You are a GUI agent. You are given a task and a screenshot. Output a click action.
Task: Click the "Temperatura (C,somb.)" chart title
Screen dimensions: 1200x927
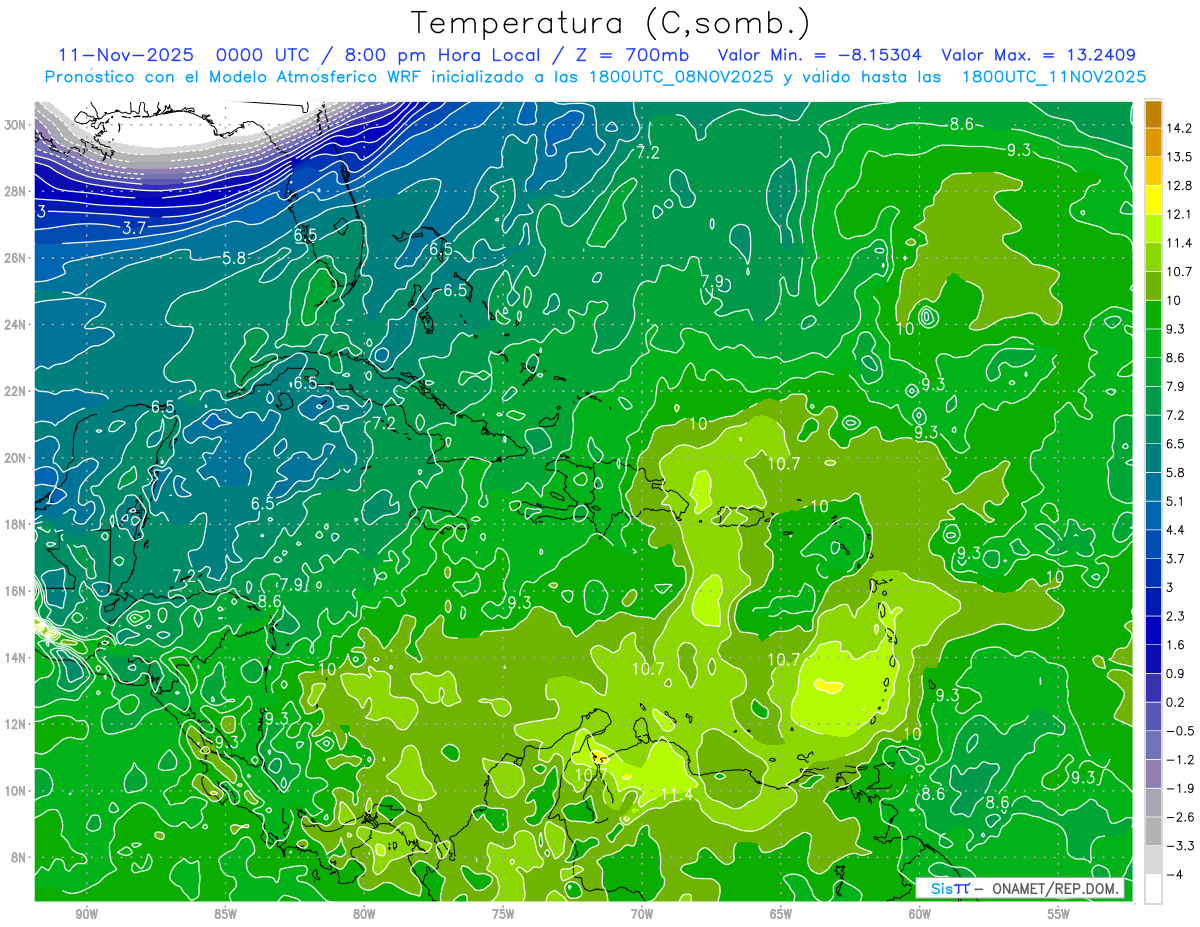click(x=610, y=22)
